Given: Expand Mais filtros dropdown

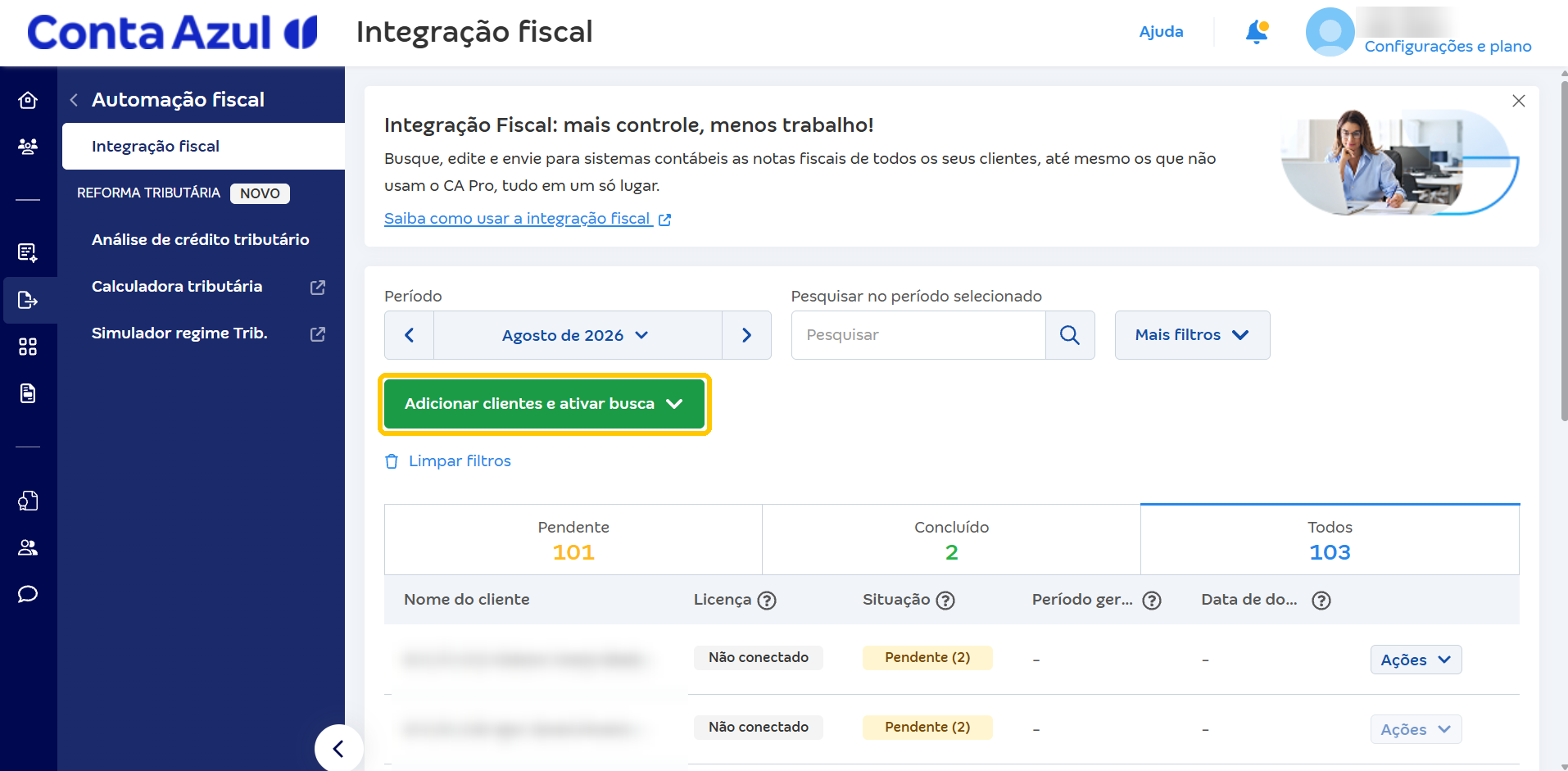Looking at the screenshot, I should point(1192,335).
